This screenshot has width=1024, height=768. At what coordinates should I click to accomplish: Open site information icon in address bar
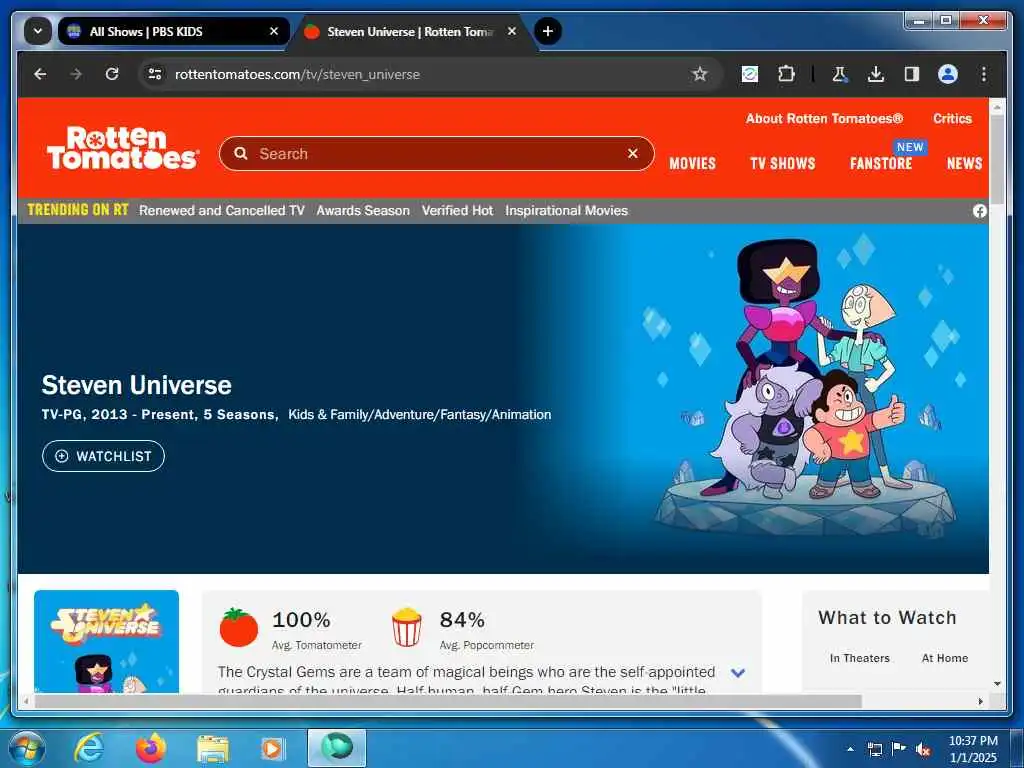click(155, 74)
